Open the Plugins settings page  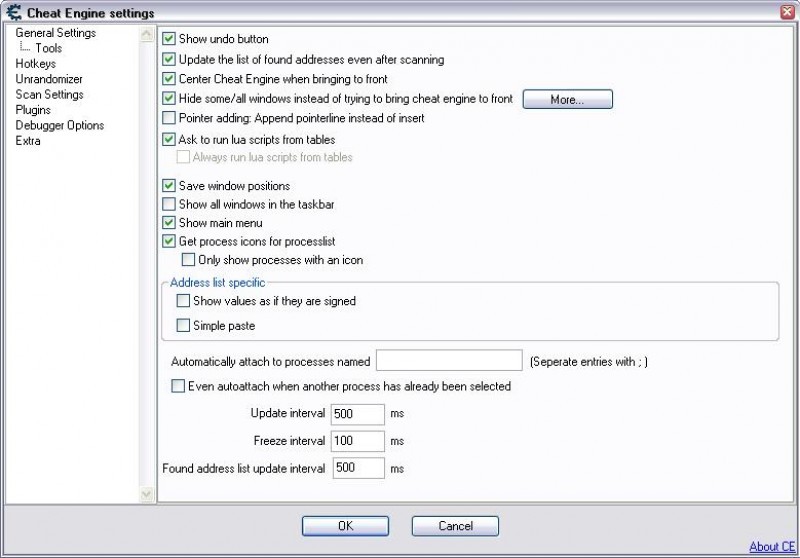[x=33, y=110]
